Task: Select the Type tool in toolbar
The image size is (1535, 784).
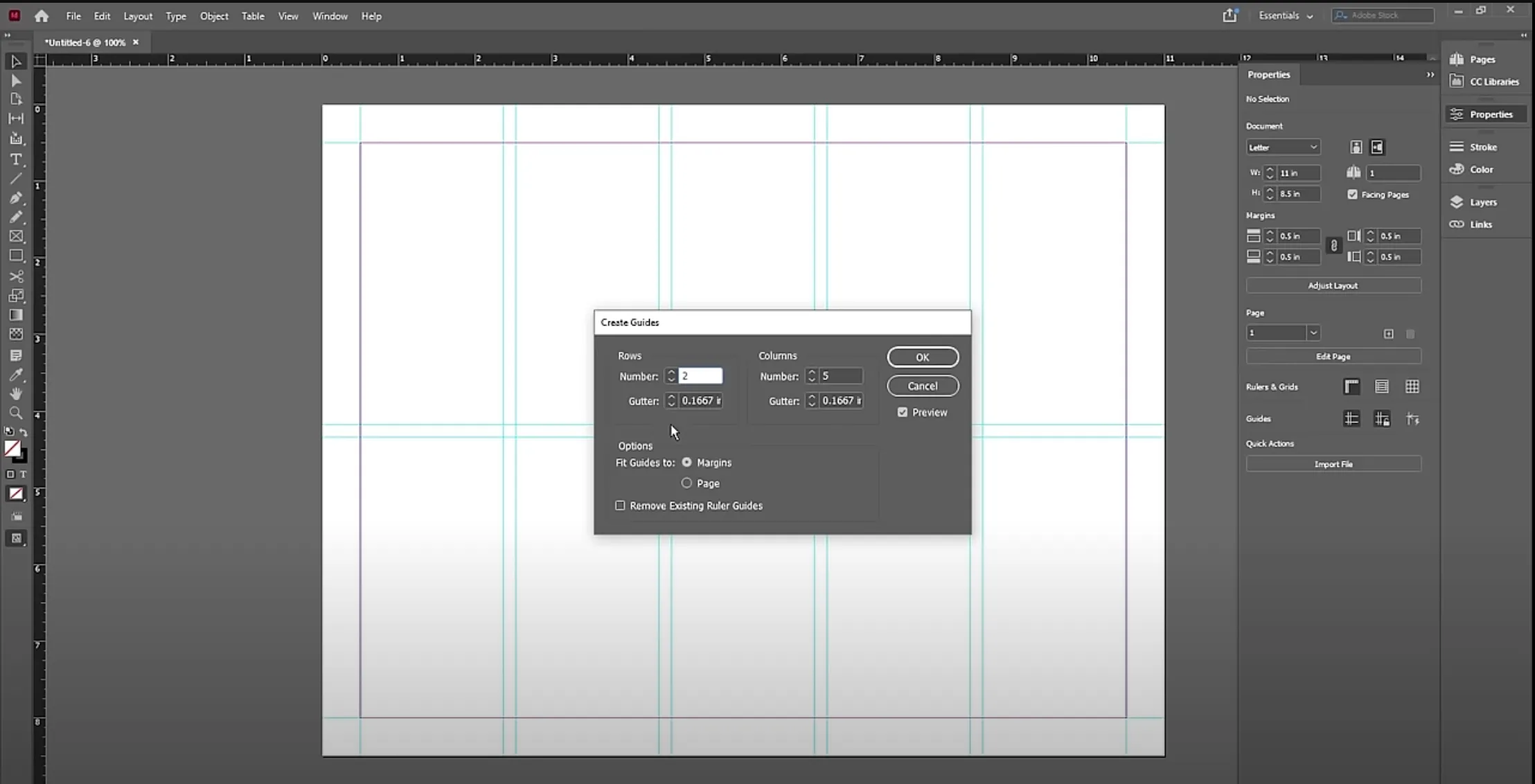Action: click(x=16, y=159)
